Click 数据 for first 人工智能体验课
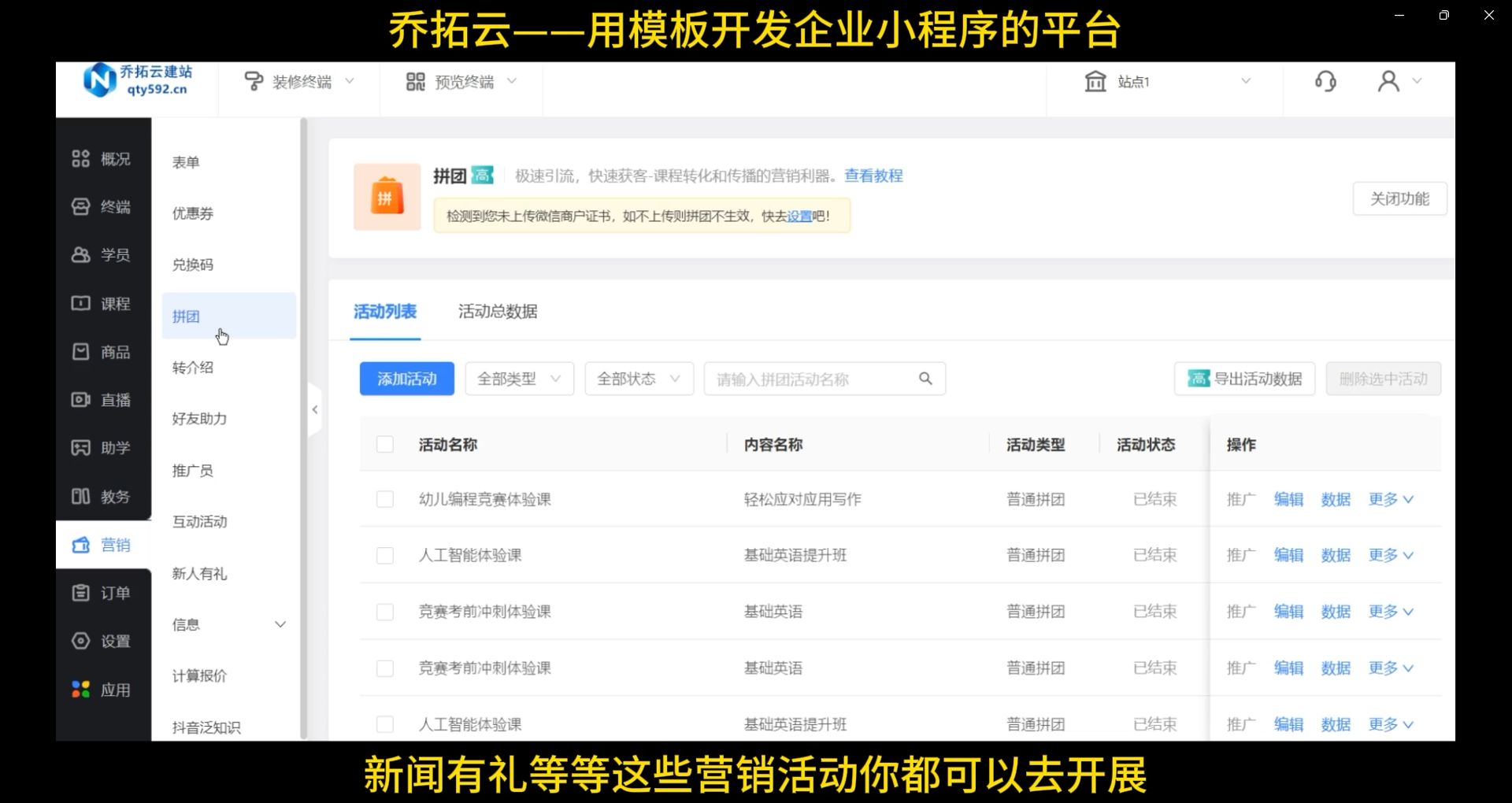 1336,555
